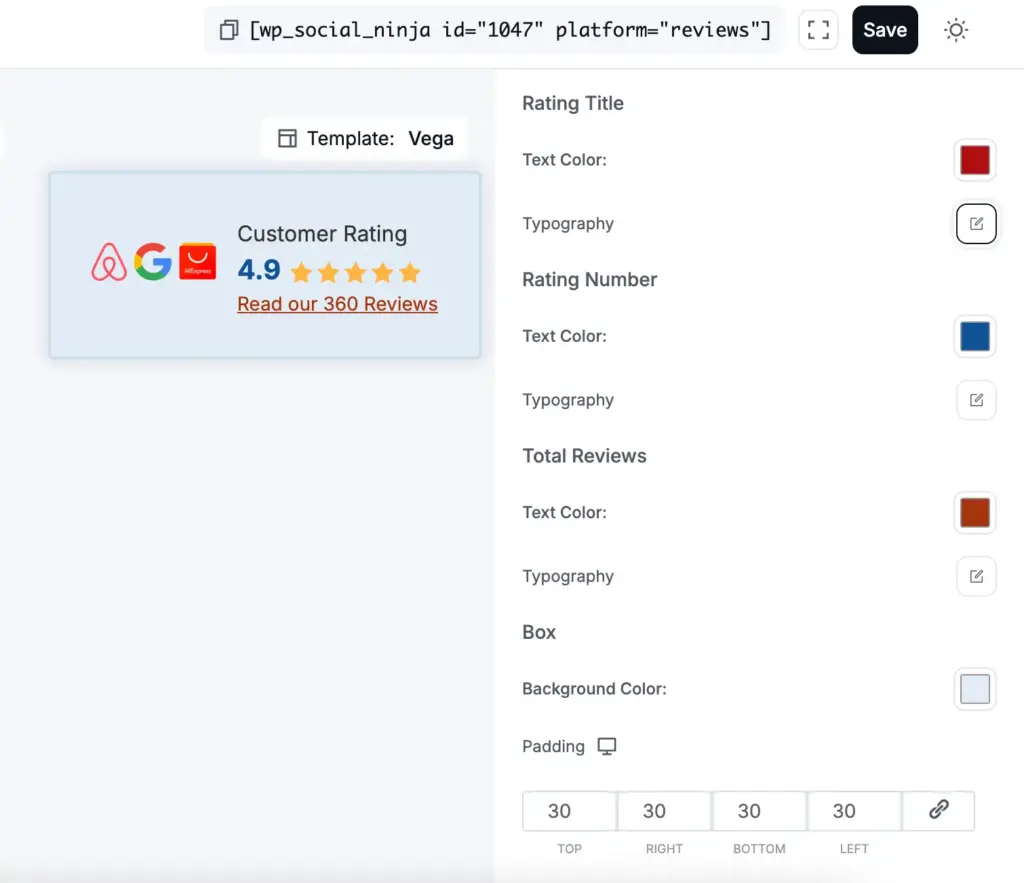1024x883 pixels.
Task: Click the Google logo in preview
Action: [x=153, y=262]
